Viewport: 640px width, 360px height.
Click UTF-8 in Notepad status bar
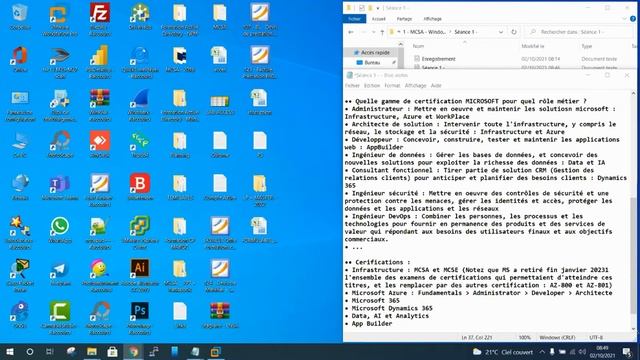tap(596, 338)
